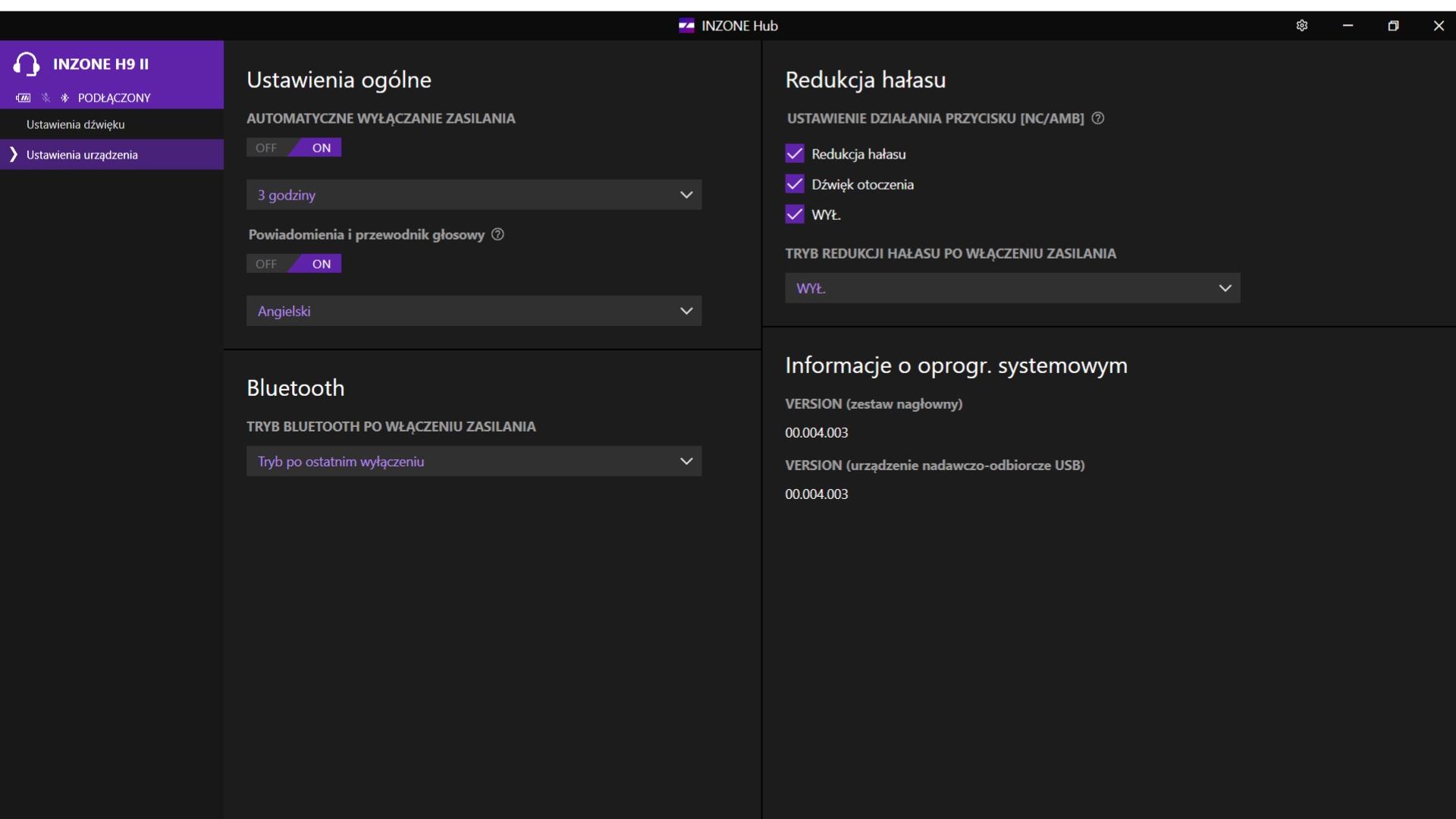Restore down the INZONE Hub window

pos(1393,26)
